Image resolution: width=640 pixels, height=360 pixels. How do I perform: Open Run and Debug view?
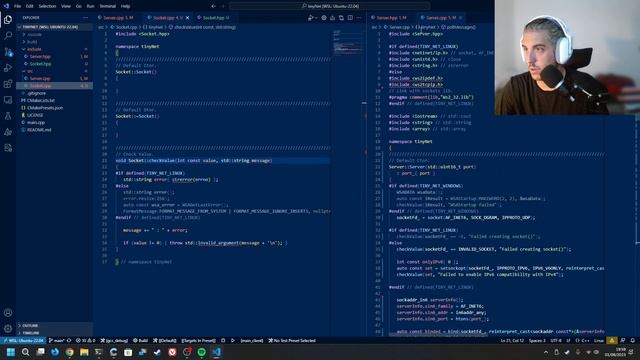(8, 68)
